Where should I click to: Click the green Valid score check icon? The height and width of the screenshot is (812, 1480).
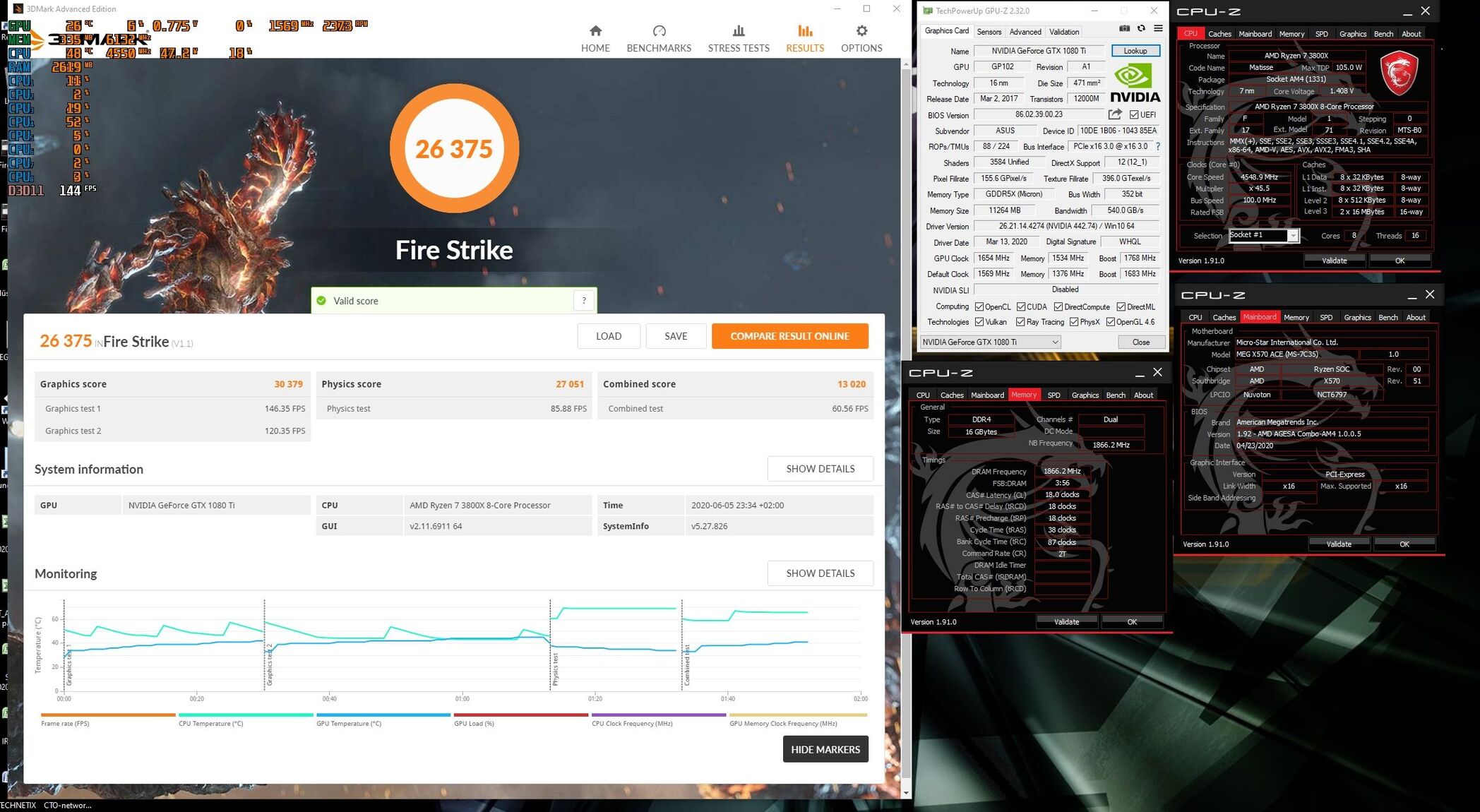point(321,301)
